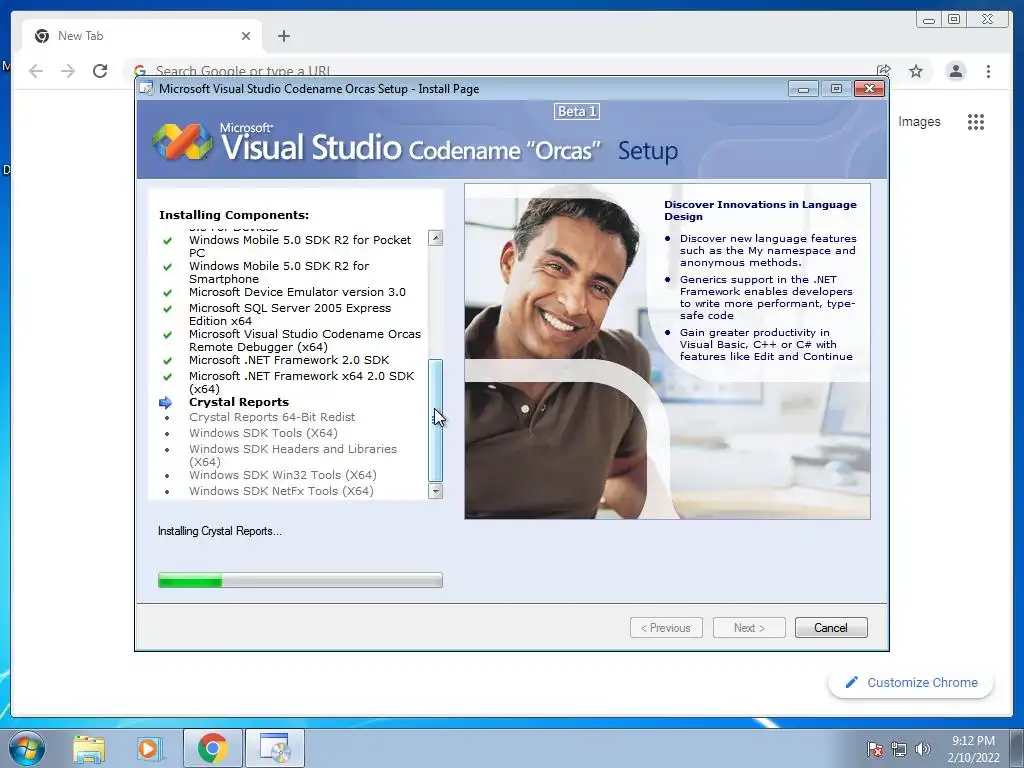
Task: Click the checkmark beside Microsoft Device Emulator version 3.0
Action: coord(167,293)
